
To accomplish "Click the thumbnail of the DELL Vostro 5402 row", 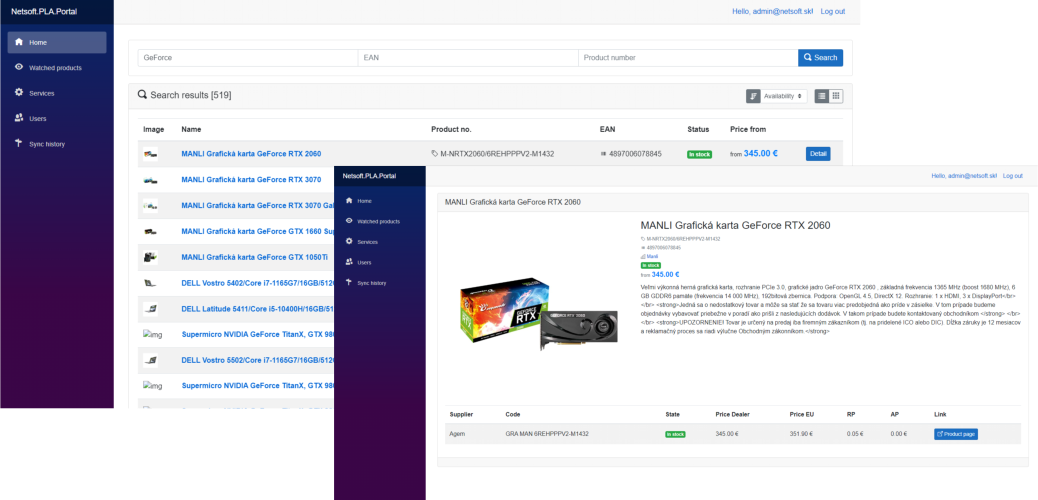I will 150,283.
